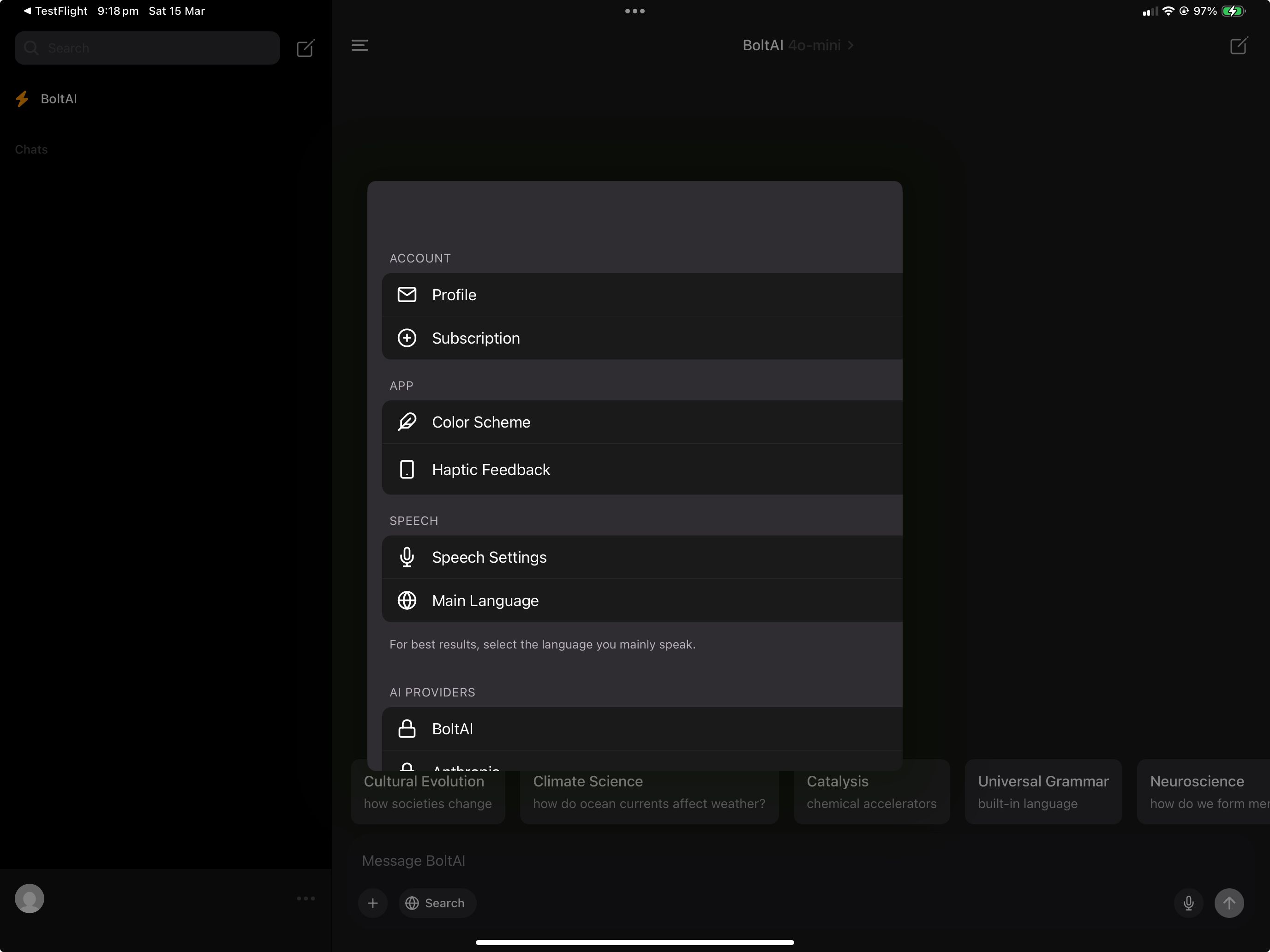Tap the three-dot multitasking control at top
The image size is (1270, 952).
(635, 11)
